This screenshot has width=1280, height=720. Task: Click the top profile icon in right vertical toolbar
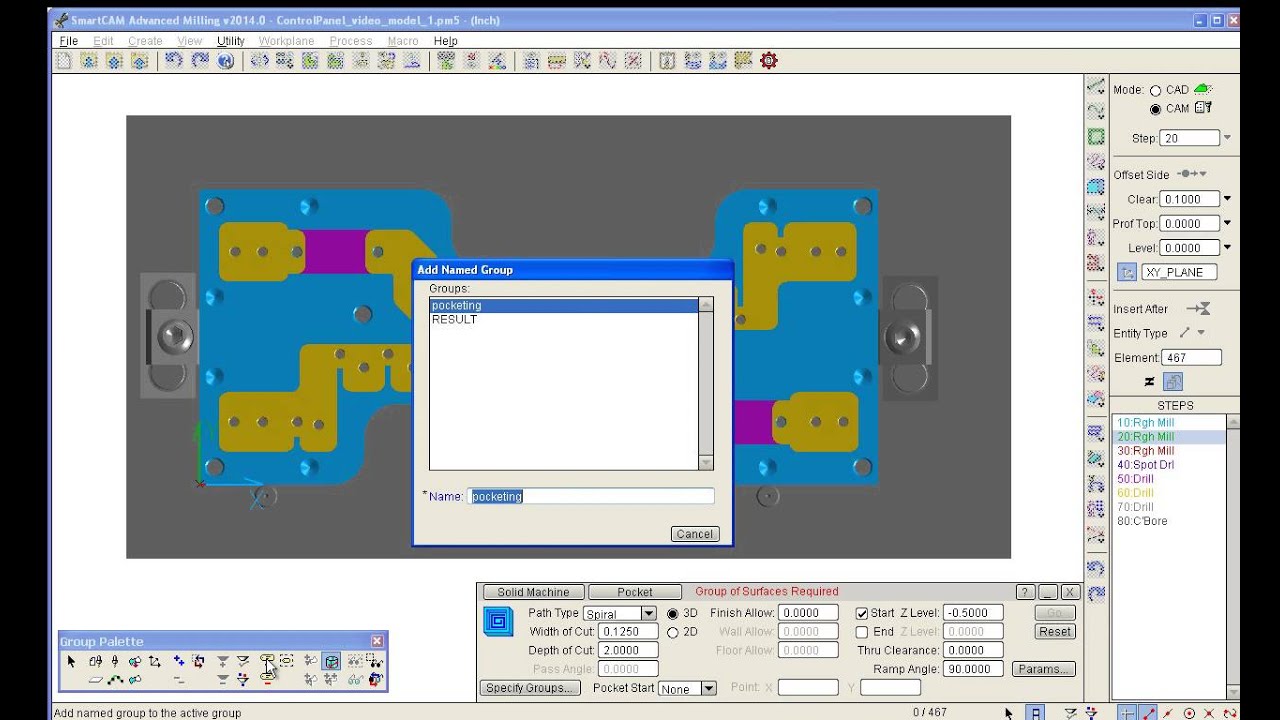pos(1096,87)
